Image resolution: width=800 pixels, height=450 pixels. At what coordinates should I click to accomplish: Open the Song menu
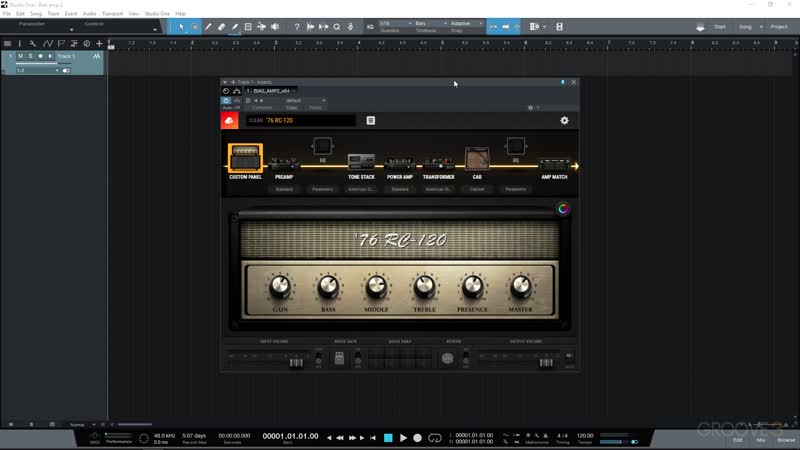click(36, 14)
